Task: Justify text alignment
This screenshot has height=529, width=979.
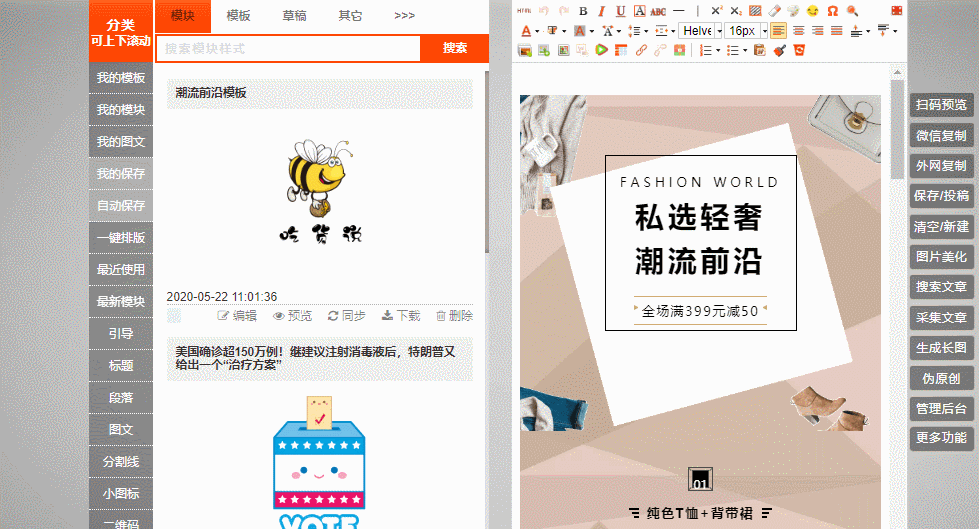Action: tap(837, 31)
